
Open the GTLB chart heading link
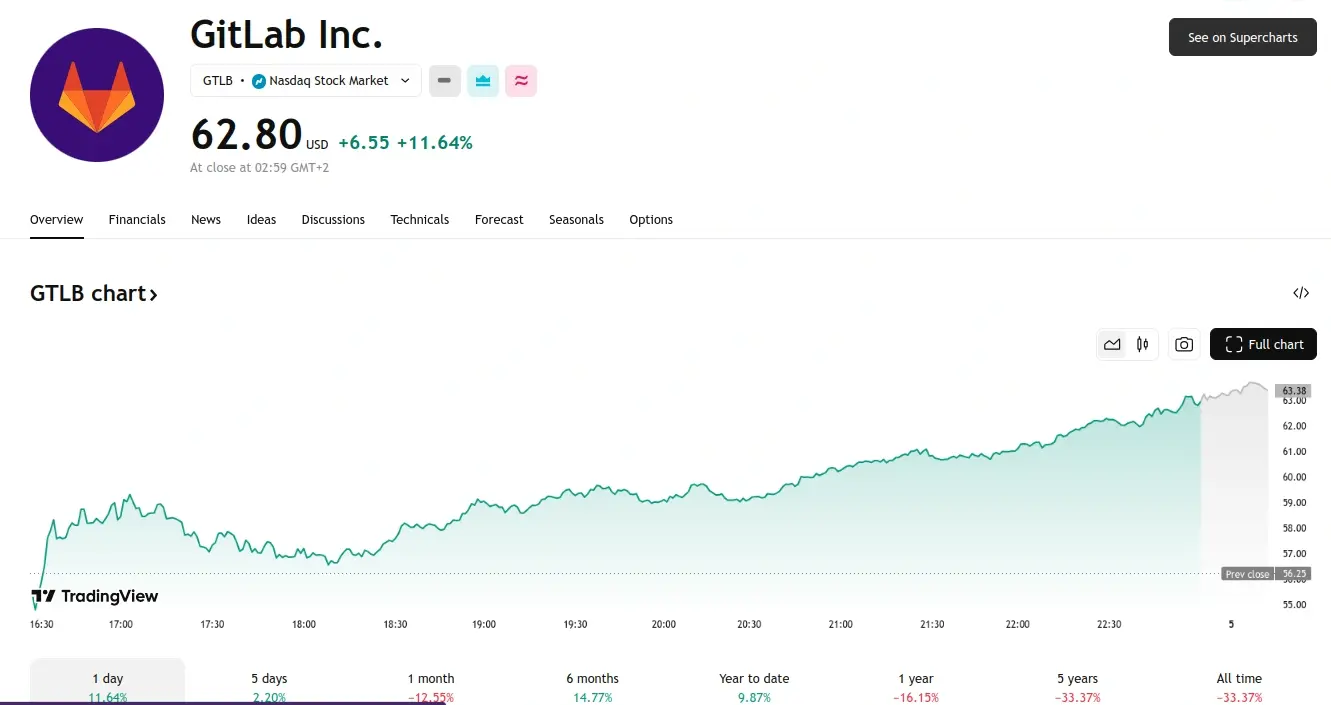[x=94, y=293]
